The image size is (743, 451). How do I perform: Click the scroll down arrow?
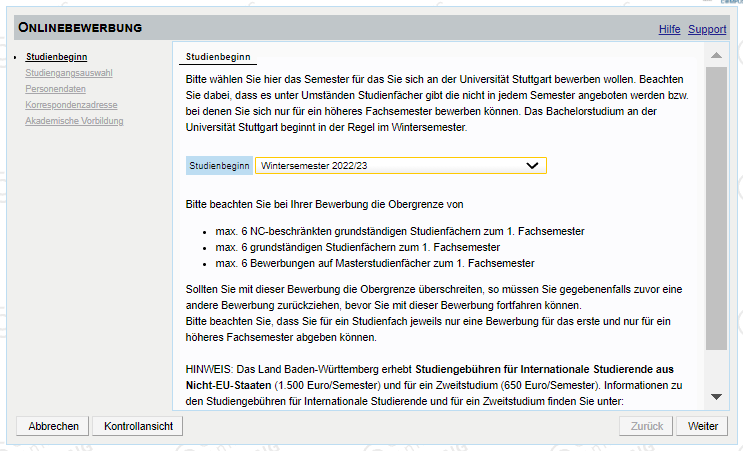pyautogui.click(x=716, y=397)
